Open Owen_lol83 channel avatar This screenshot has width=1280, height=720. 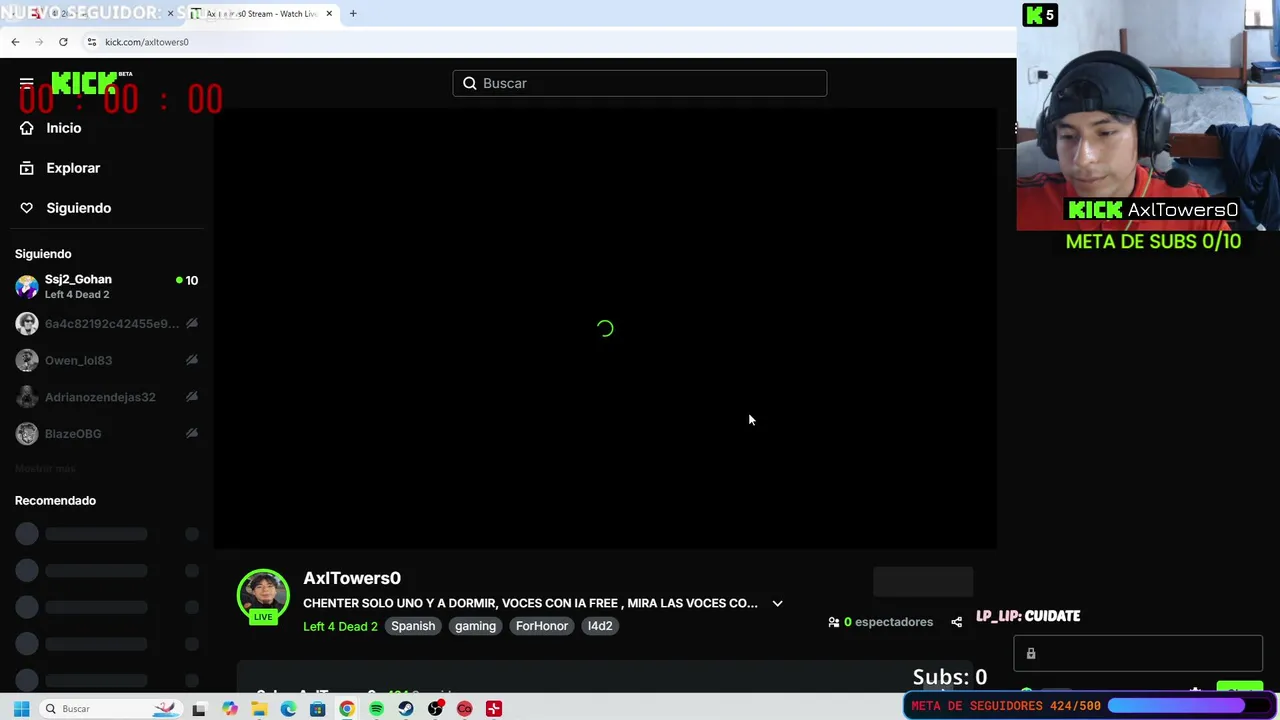27,360
